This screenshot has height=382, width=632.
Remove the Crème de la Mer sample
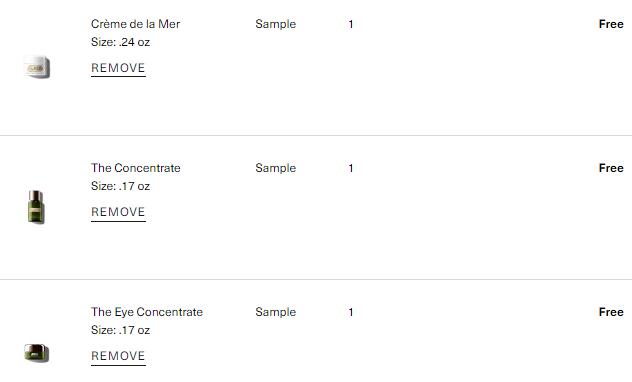click(118, 69)
